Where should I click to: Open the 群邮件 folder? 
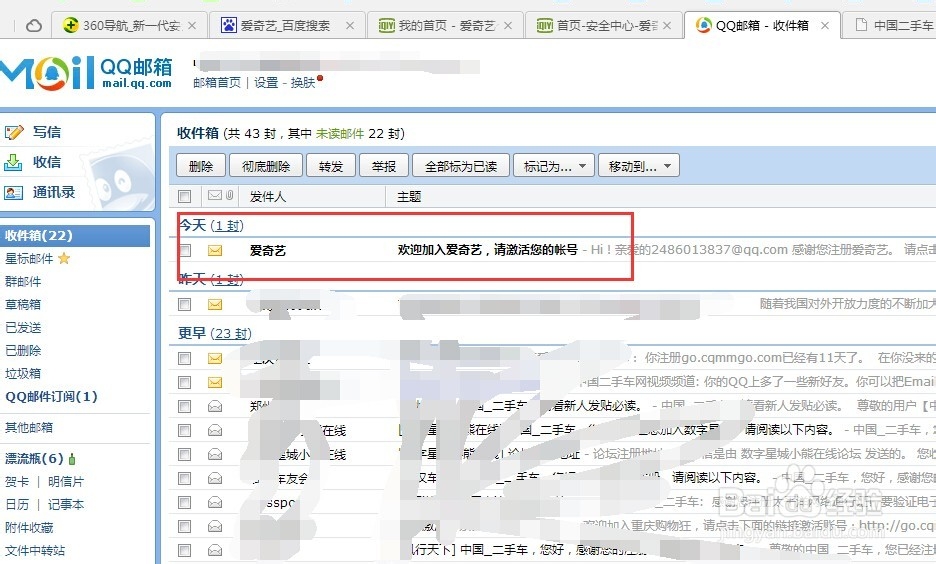click(x=23, y=281)
